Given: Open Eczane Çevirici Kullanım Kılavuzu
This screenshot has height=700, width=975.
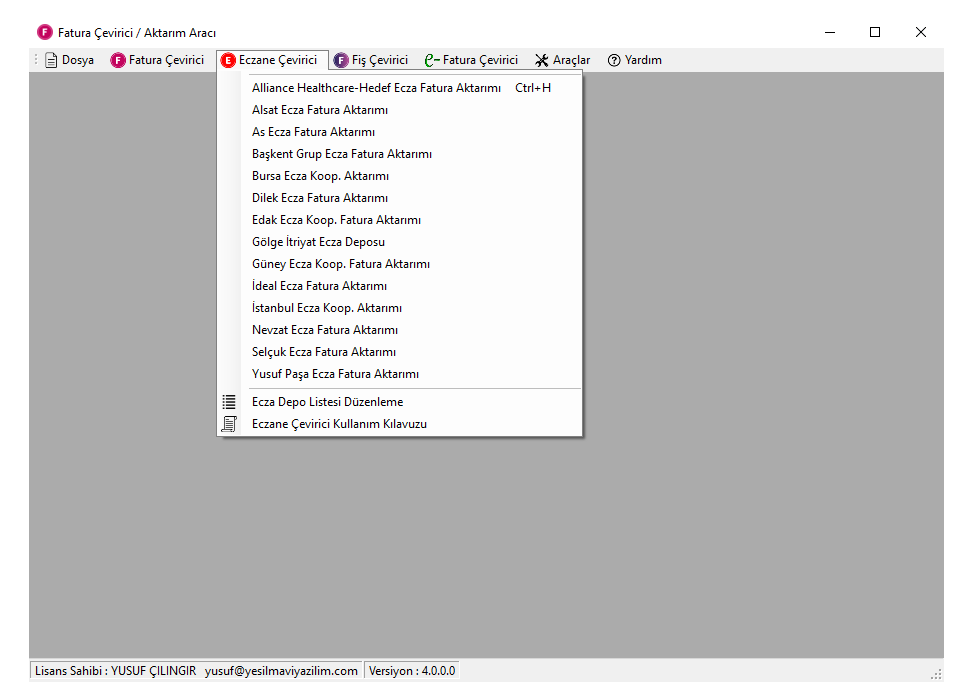Looking at the screenshot, I should 400,424.
